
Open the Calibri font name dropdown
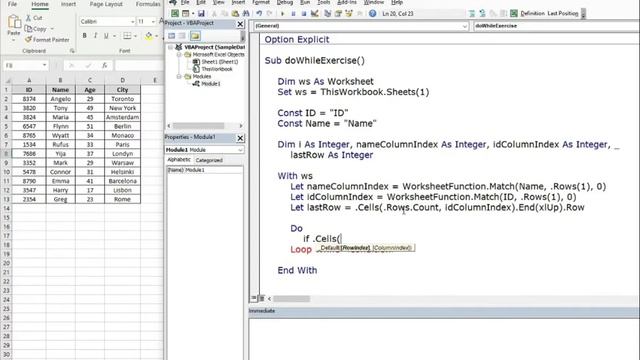tap(133, 21)
